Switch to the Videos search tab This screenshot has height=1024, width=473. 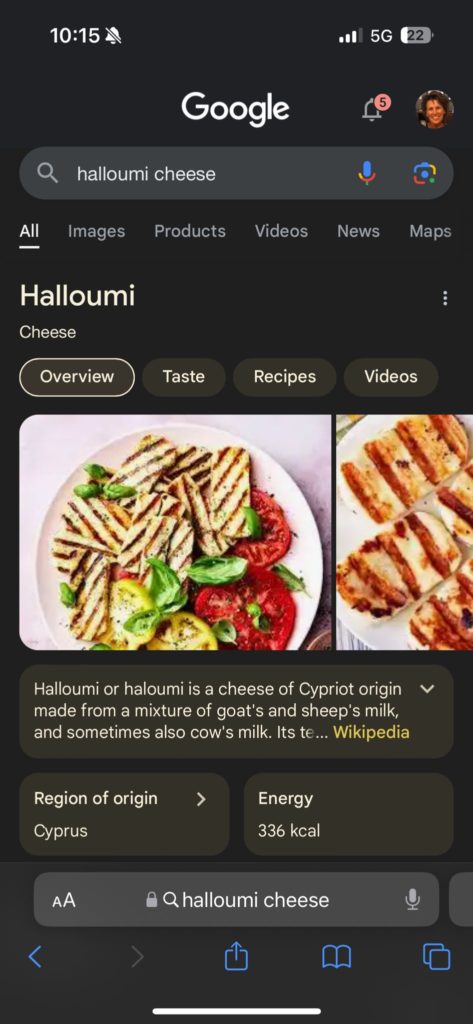coord(281,231)
